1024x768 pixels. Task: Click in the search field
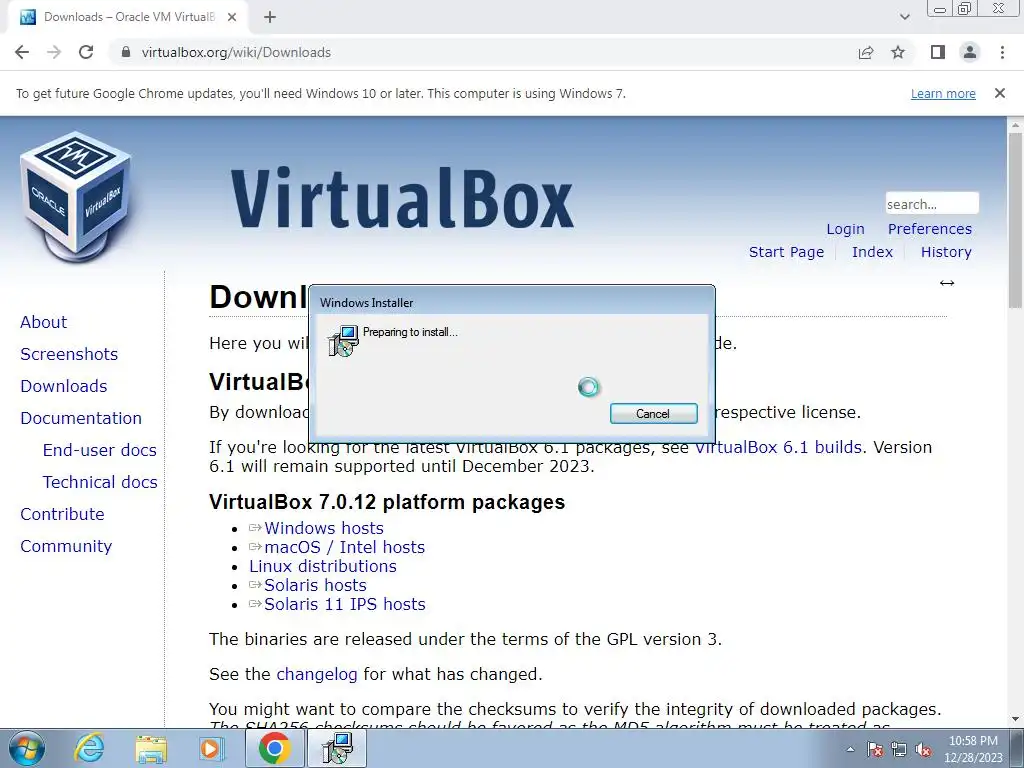[x=932, y=204]
